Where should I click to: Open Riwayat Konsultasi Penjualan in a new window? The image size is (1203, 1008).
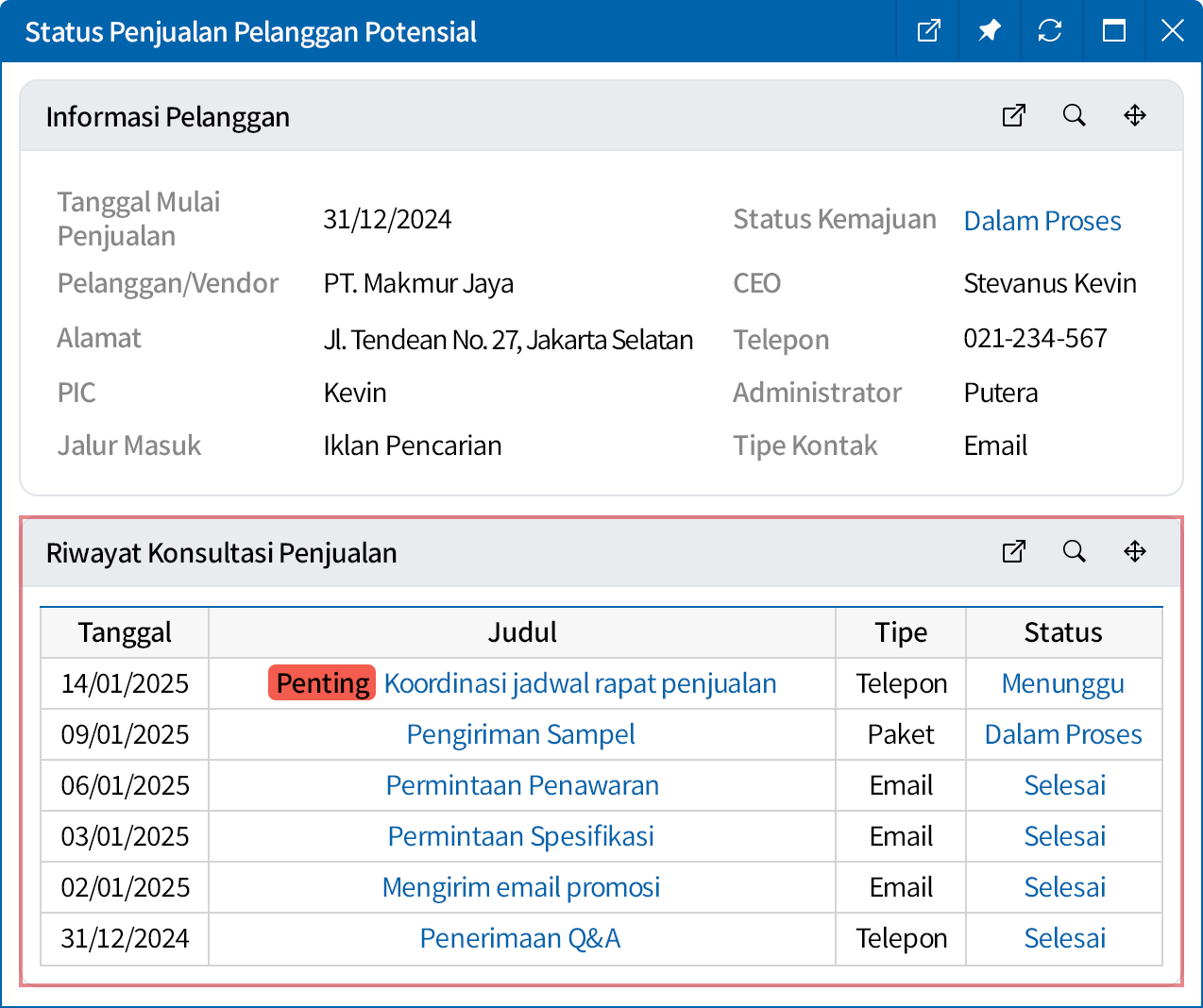pyautogui.click(x=1014, y=551)
